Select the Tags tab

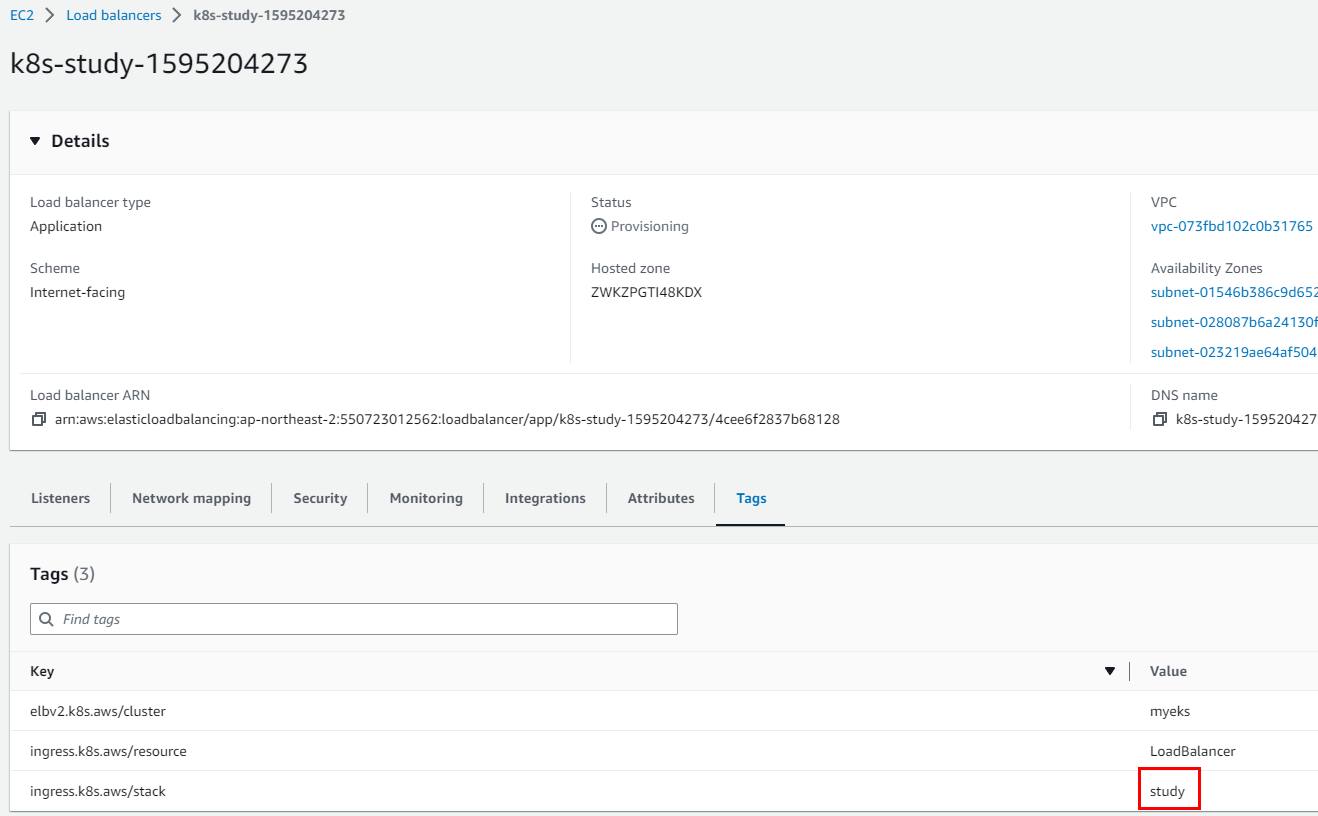(751, 498)
